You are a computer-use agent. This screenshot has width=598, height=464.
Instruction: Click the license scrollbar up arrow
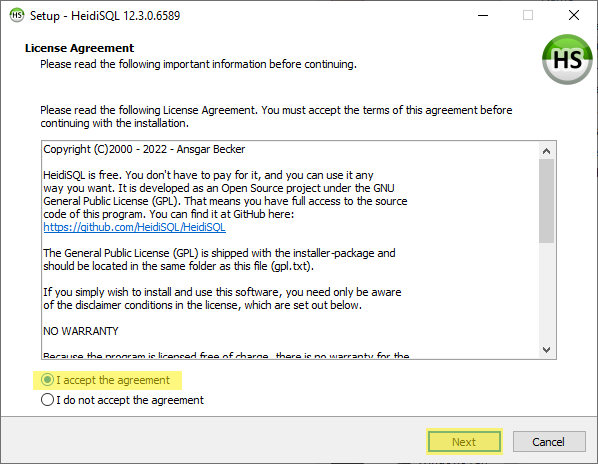click(547, 151)
